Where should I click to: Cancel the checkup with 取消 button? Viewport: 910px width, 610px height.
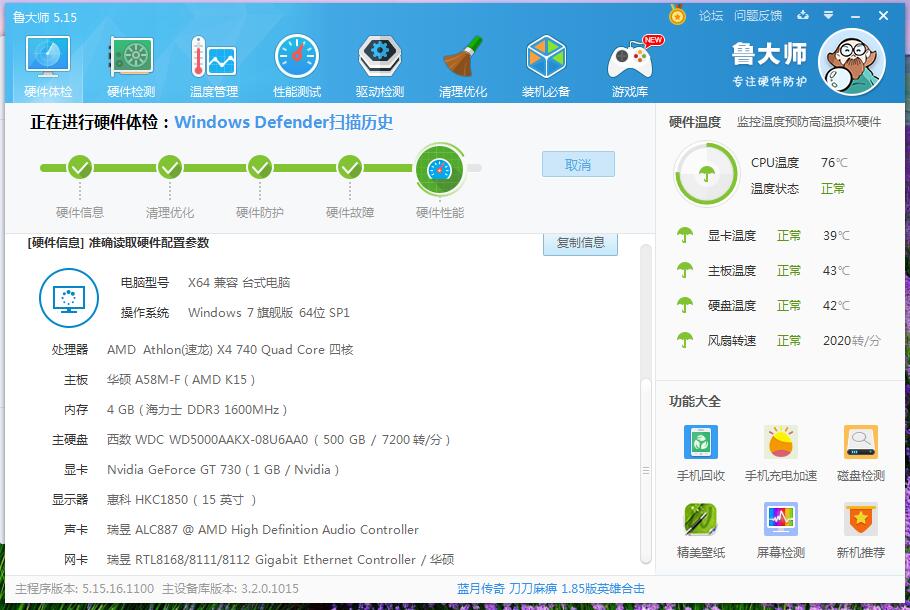[578, 164]
